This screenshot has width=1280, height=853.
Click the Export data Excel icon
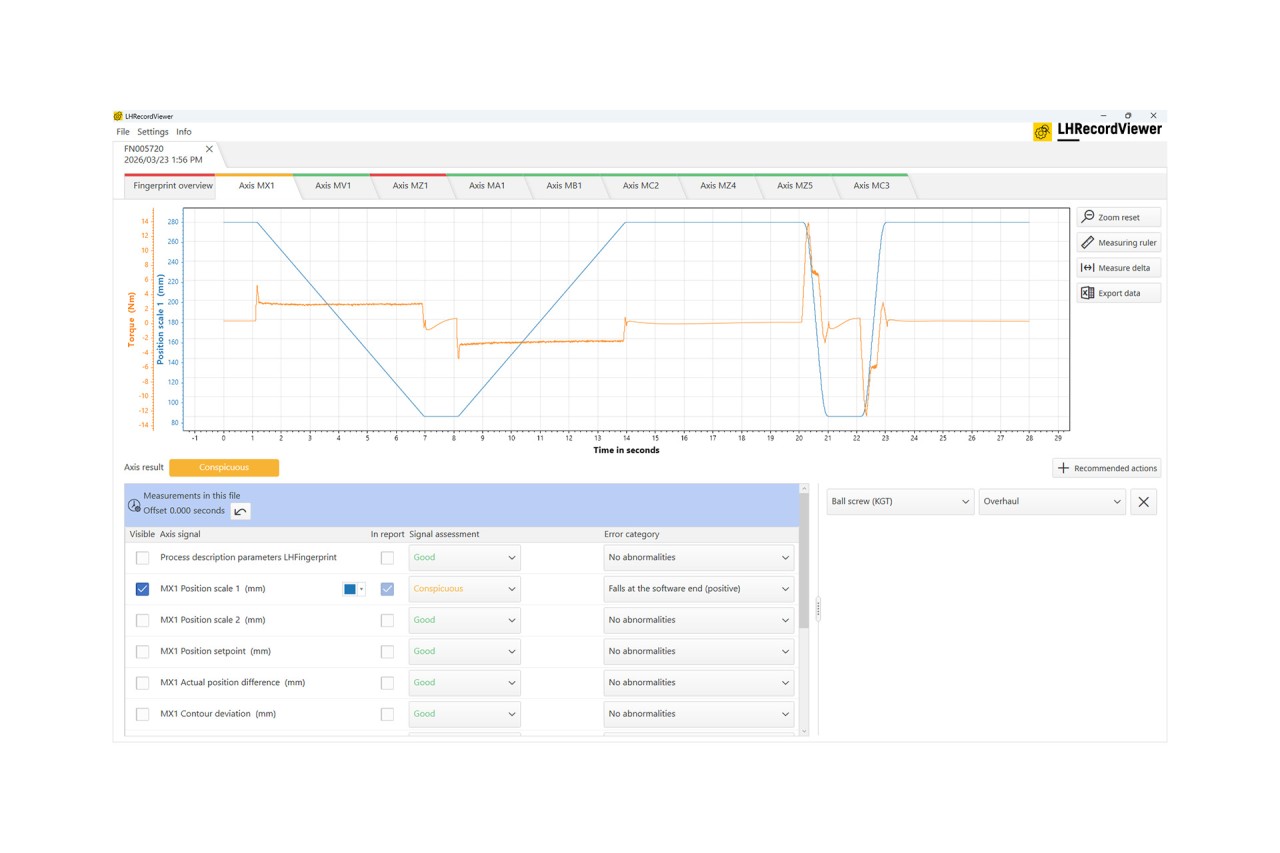(1087, 293)
